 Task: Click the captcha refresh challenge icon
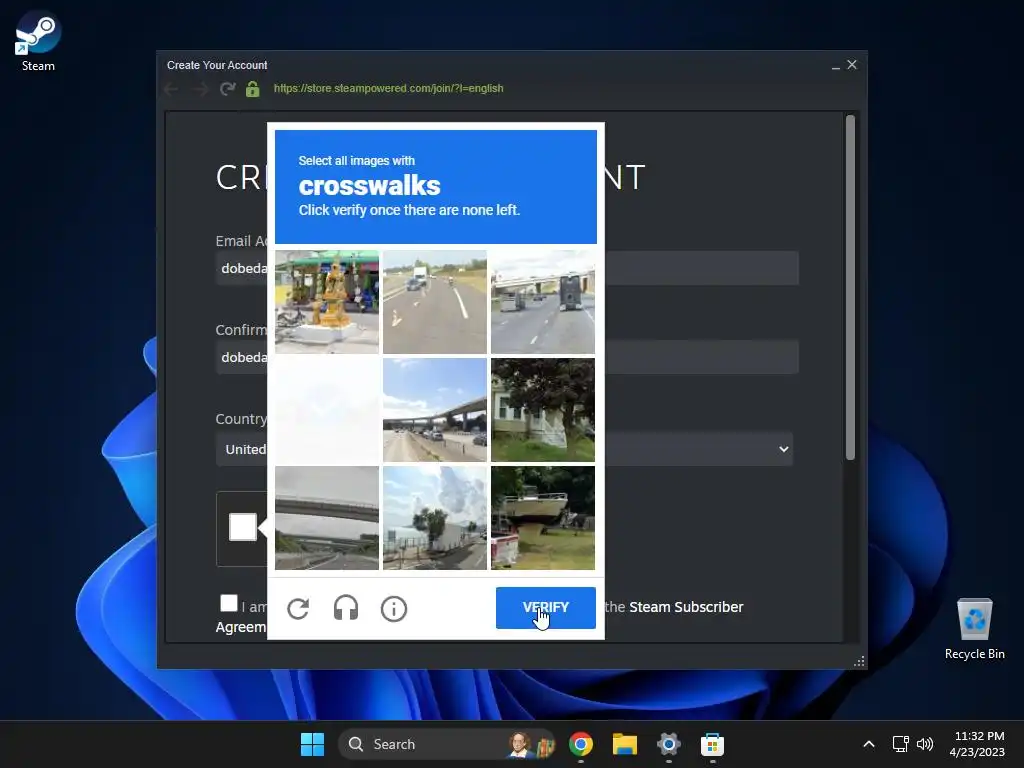click(298, 609)
